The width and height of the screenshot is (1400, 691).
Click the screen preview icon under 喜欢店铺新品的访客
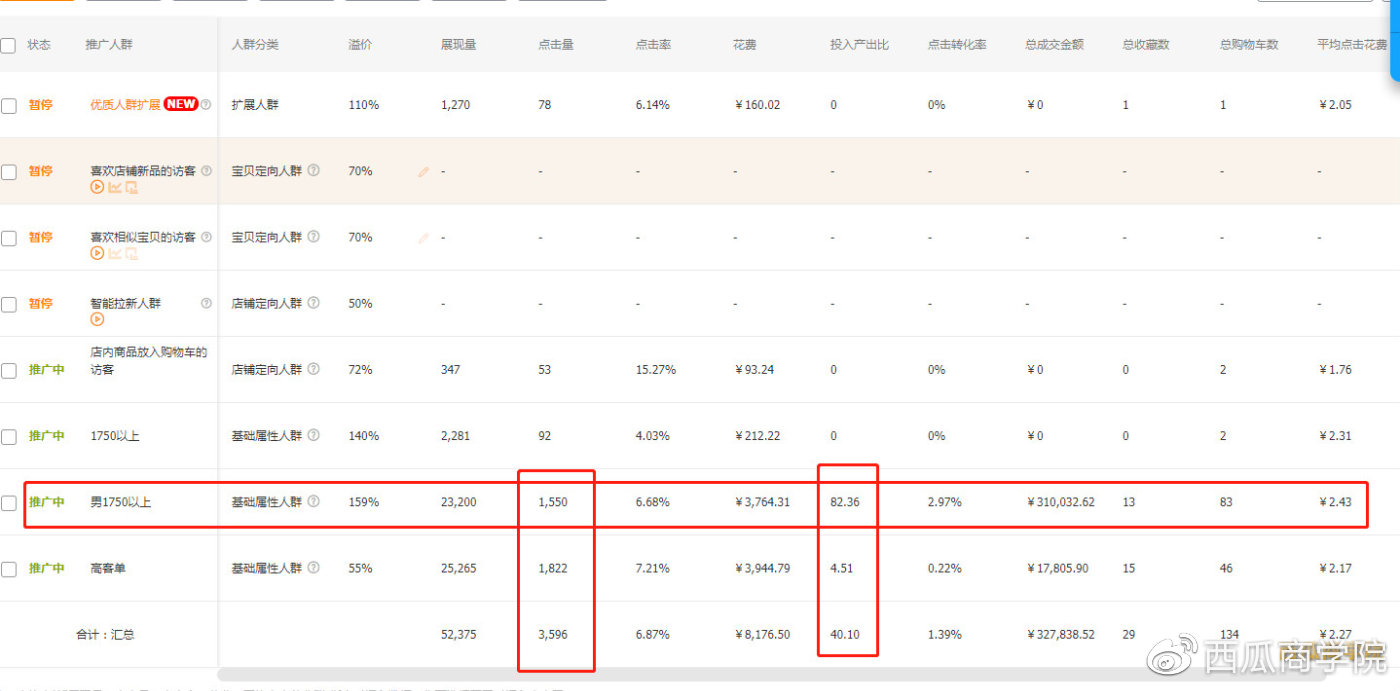pyautogui.click(x=131, y=187)
